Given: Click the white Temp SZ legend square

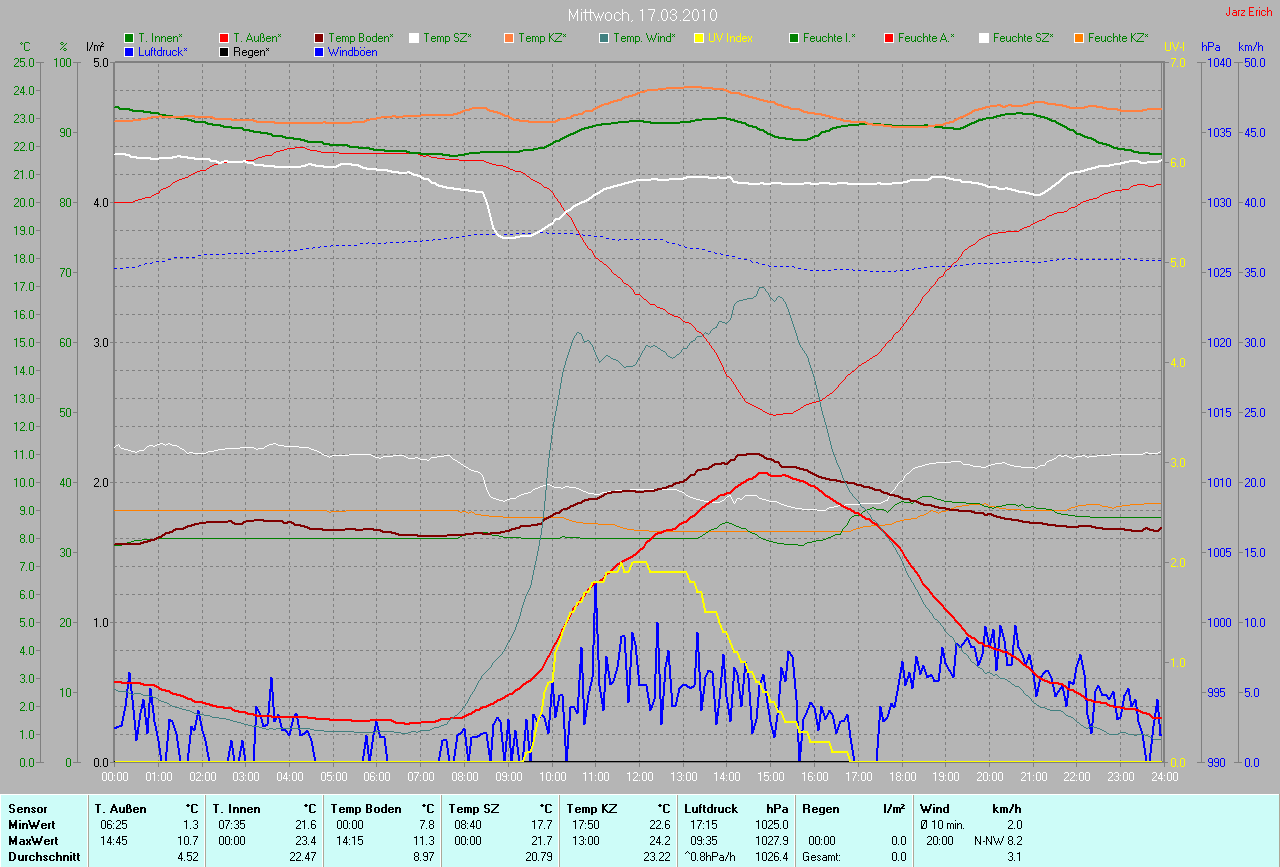Looking at the screenshot, I should pos(414,38).
